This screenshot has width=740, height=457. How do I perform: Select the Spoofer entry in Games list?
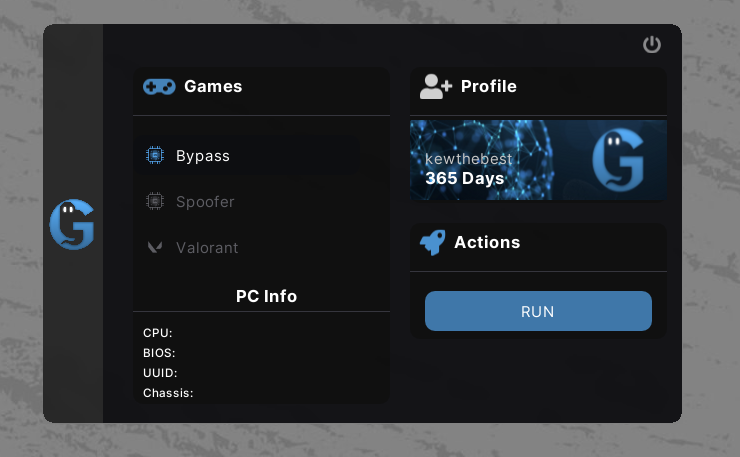pyautogui.click(x=205, y=202)
